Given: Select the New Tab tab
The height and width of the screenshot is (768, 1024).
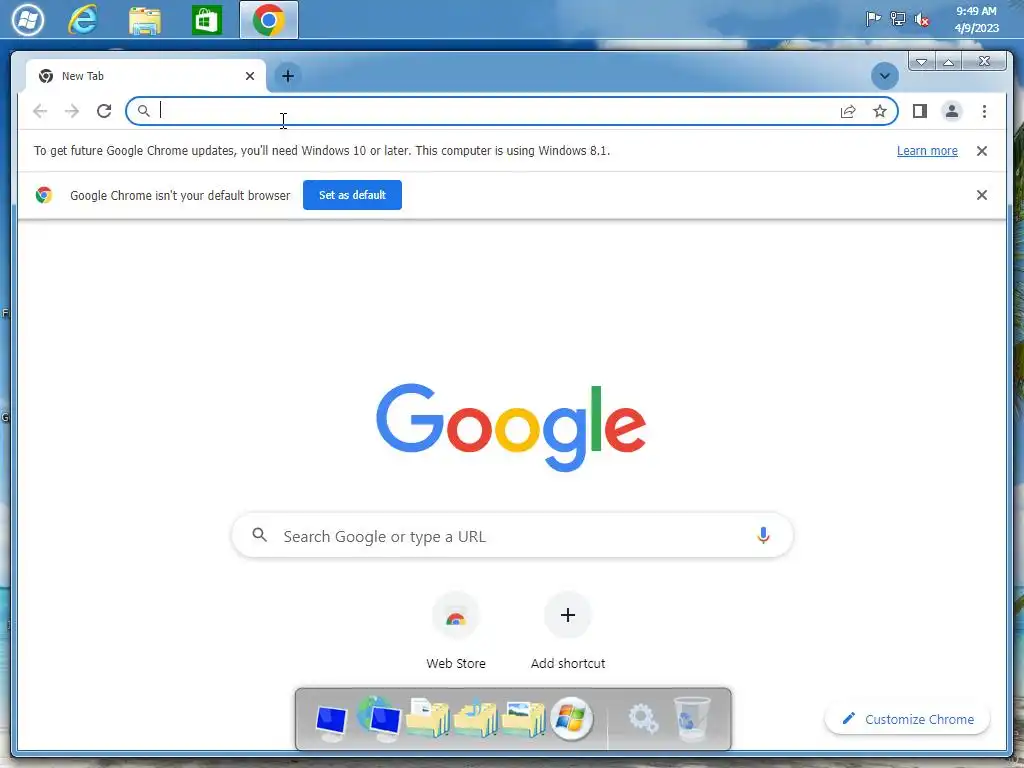Looking at the screenshot, I should pyautogui.click(x=145, y=76).
